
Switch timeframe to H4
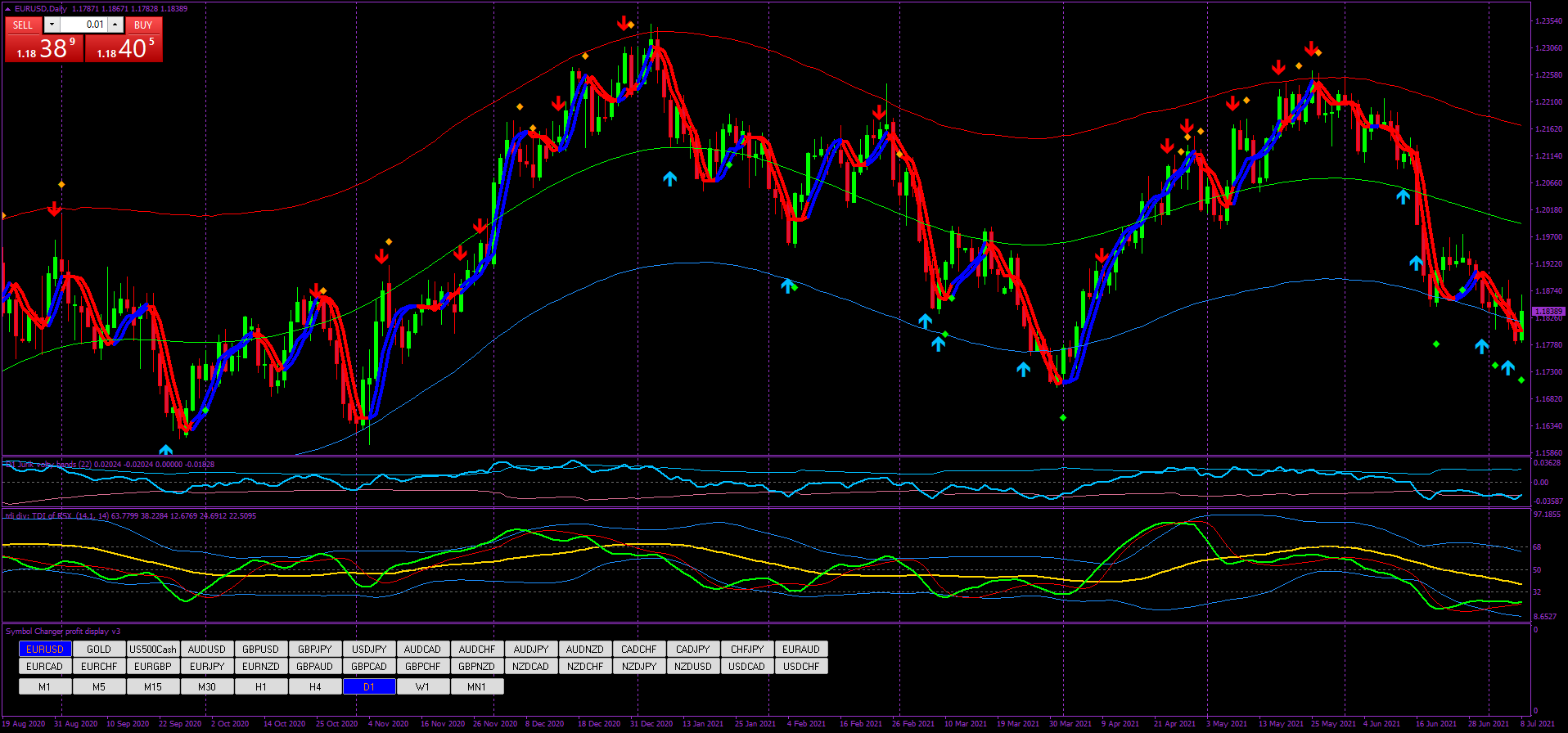[x=315, y=686]
